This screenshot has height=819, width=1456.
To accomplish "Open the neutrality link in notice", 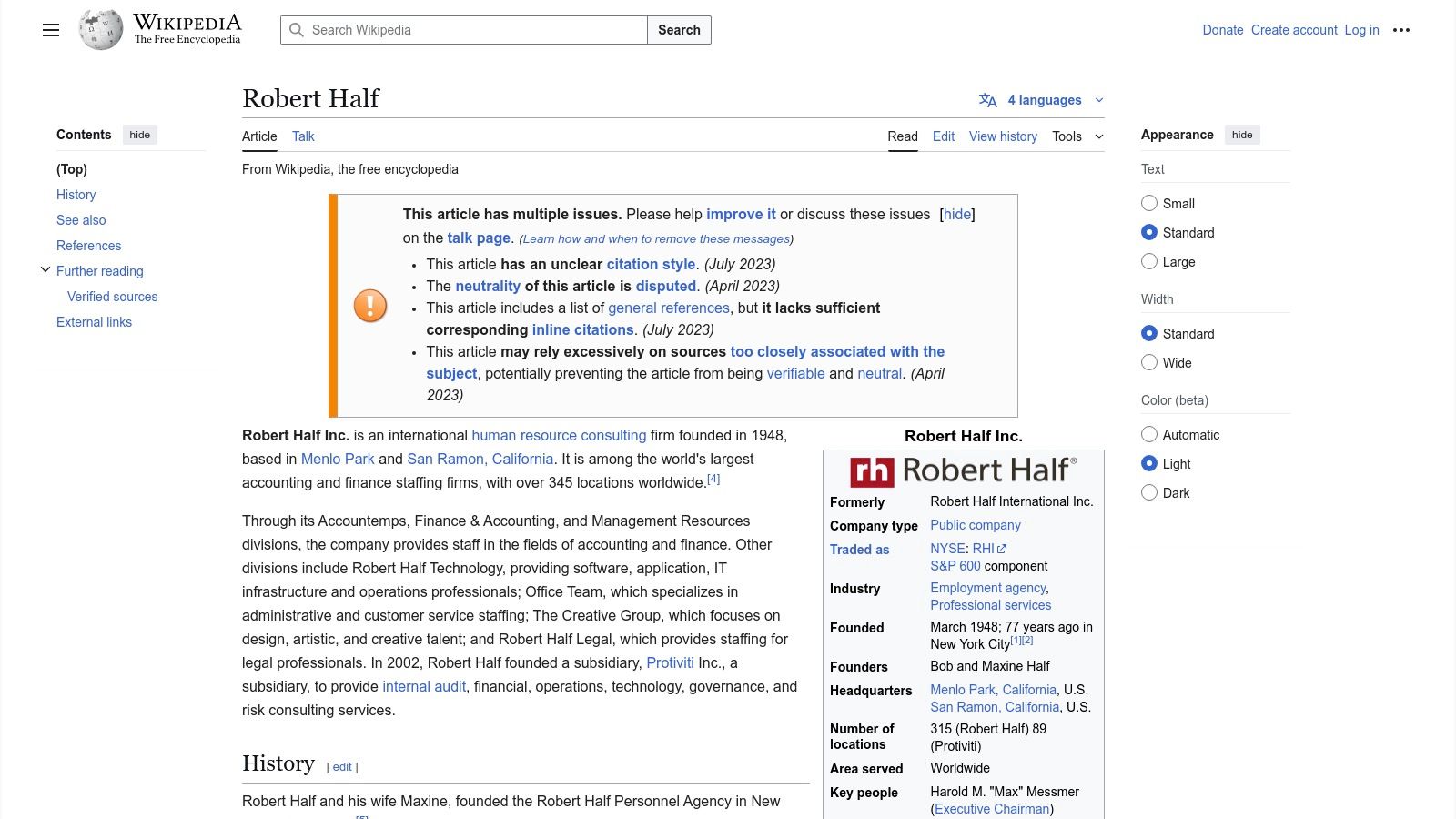I will click(x=488, y=287).
